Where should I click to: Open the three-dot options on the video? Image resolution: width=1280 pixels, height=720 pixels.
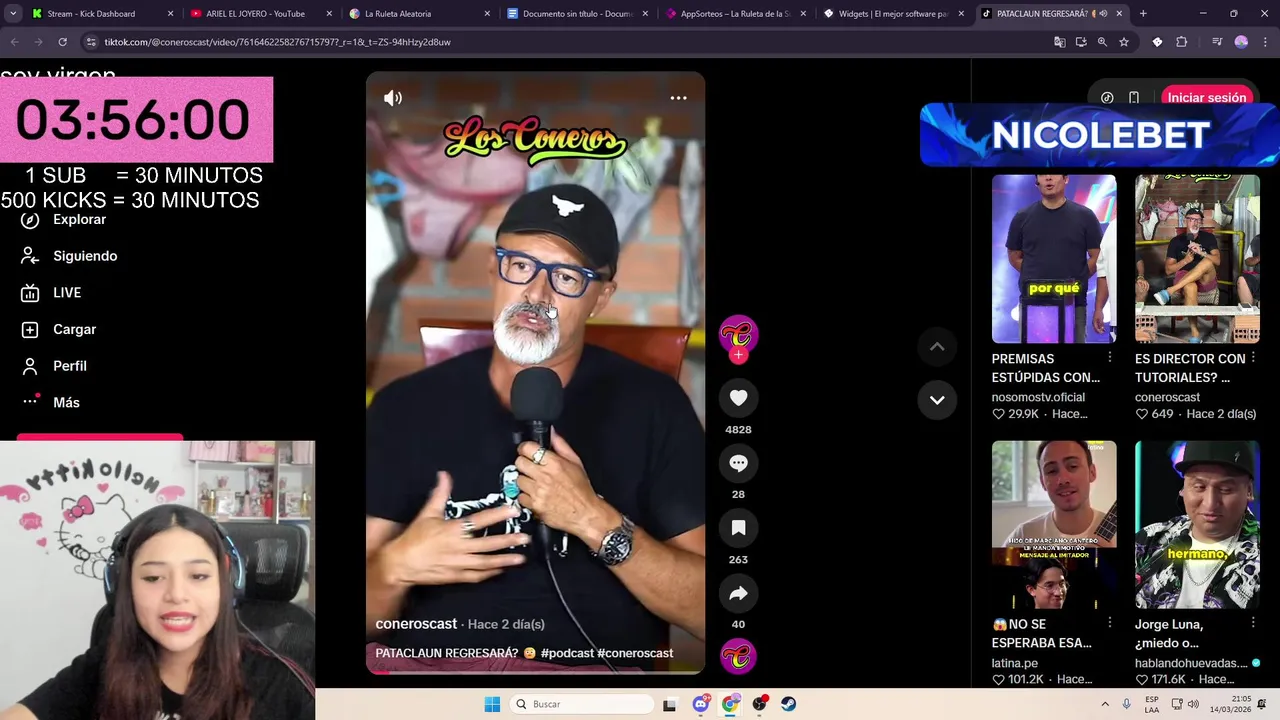[x=678, y=98]
